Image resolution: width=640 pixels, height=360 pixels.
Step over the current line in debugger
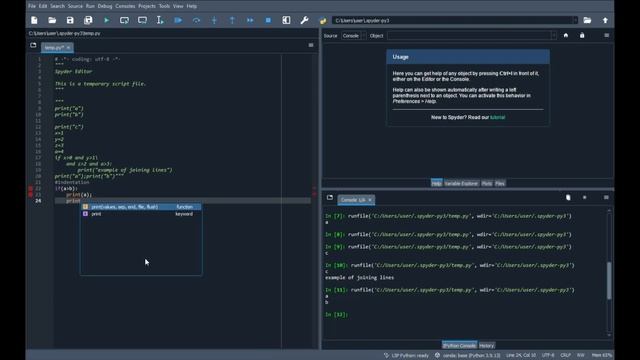(x=196, y=20)
